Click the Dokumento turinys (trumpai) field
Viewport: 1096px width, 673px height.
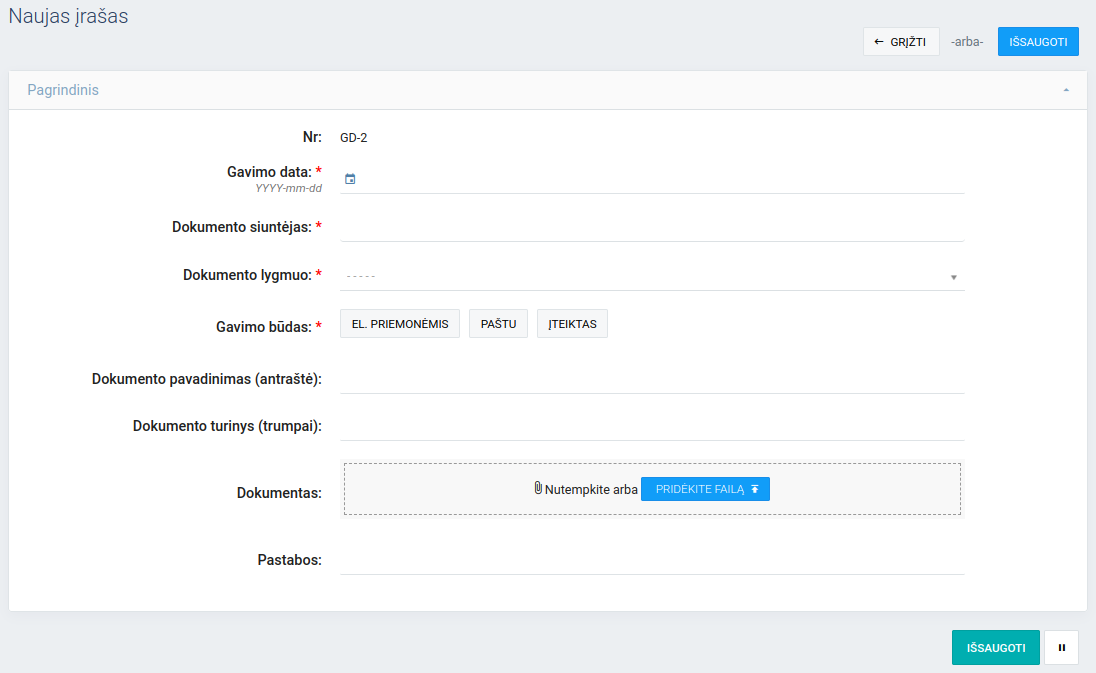pyautogui.click(x=651, y=426)
